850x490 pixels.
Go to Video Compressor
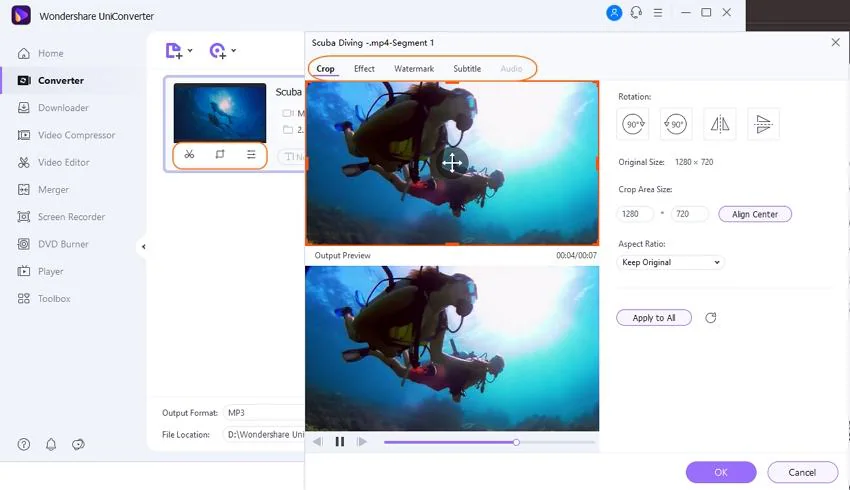[x=66, y=135]
